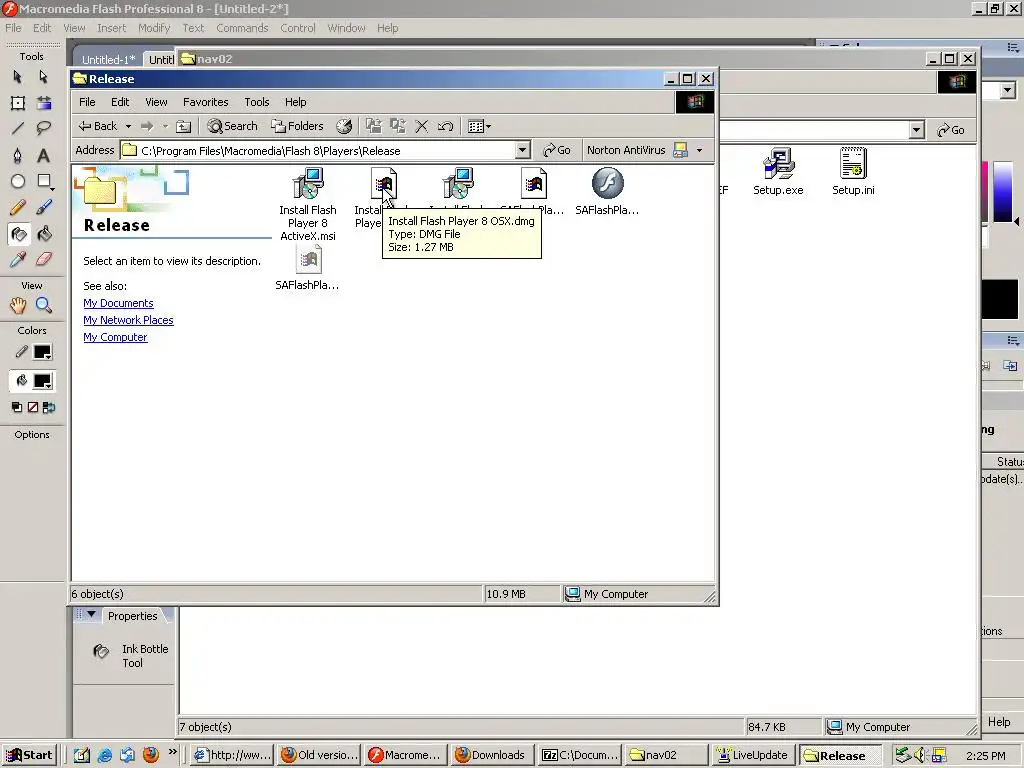Launch Firefox from Quick Launch bar
This screenshot has height=768, width=1024.
pyautogui.click(x=151, y=755)
